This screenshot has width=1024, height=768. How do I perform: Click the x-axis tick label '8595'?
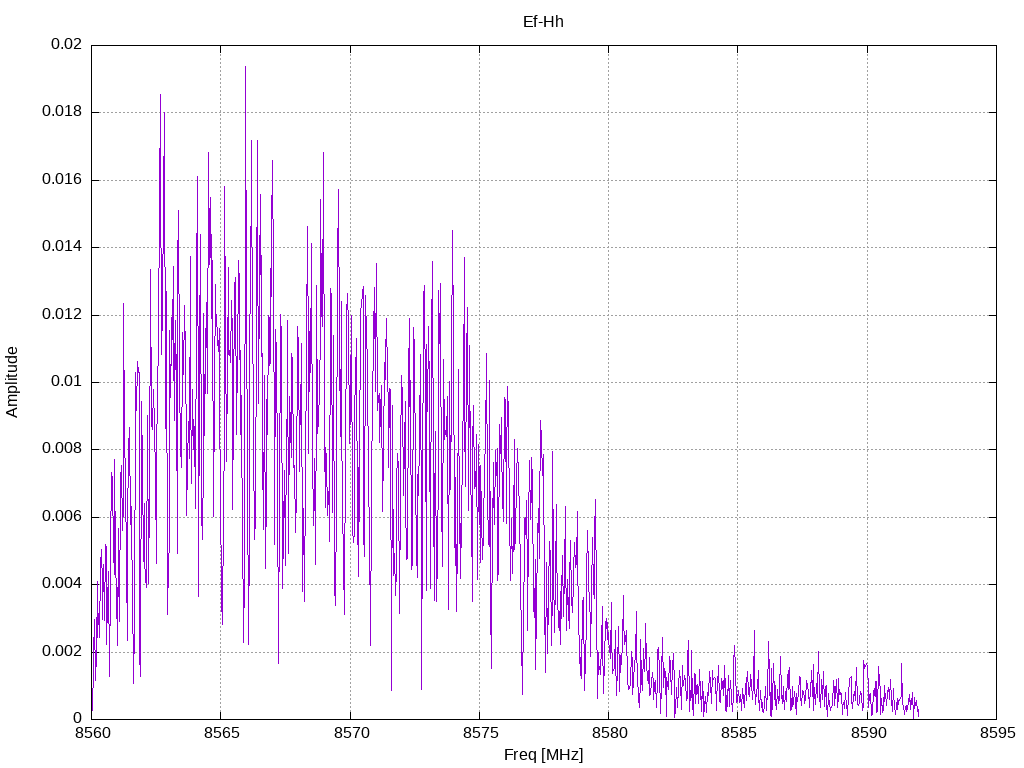tap(997, 733)
